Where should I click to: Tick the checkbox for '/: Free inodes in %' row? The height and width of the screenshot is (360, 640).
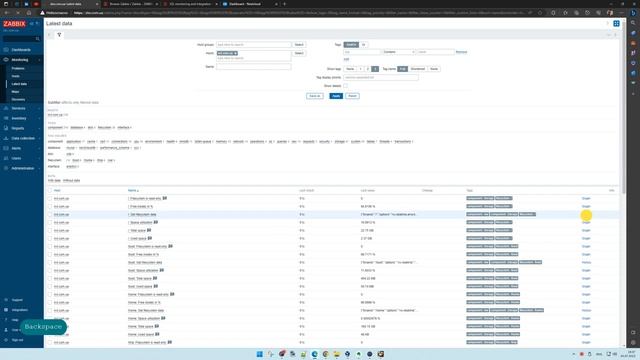50,207
